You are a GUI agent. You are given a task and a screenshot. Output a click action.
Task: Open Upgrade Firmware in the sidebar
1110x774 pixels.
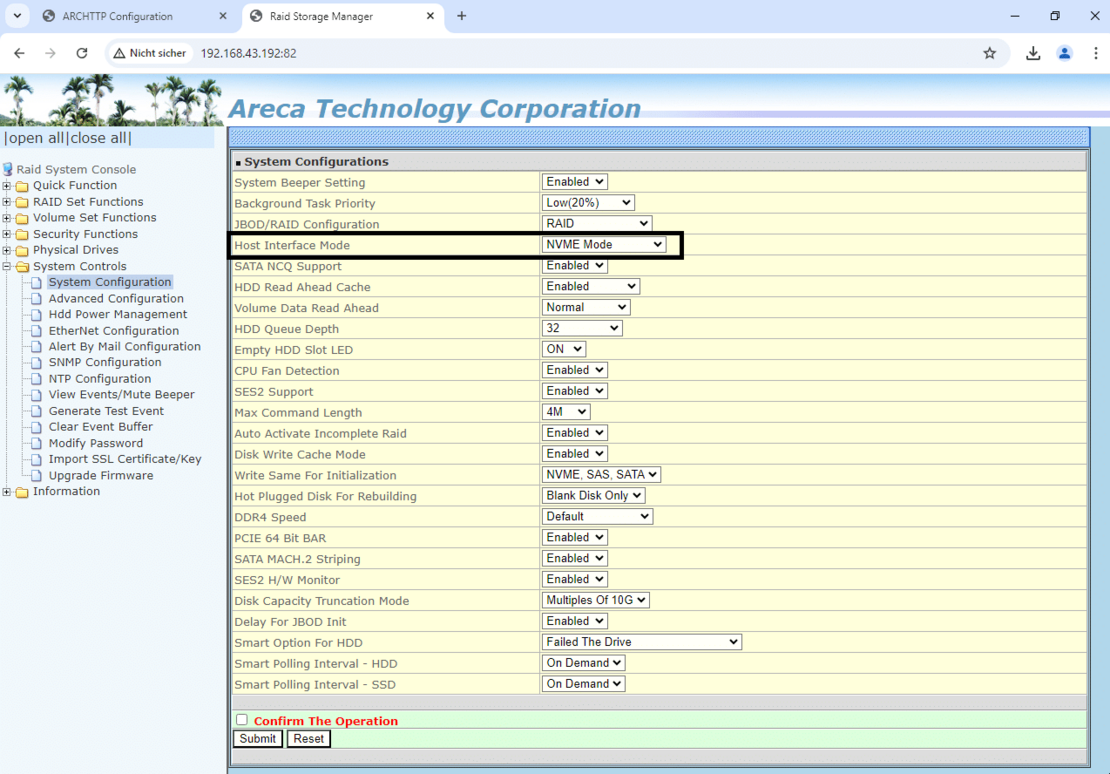coord(101,475)
